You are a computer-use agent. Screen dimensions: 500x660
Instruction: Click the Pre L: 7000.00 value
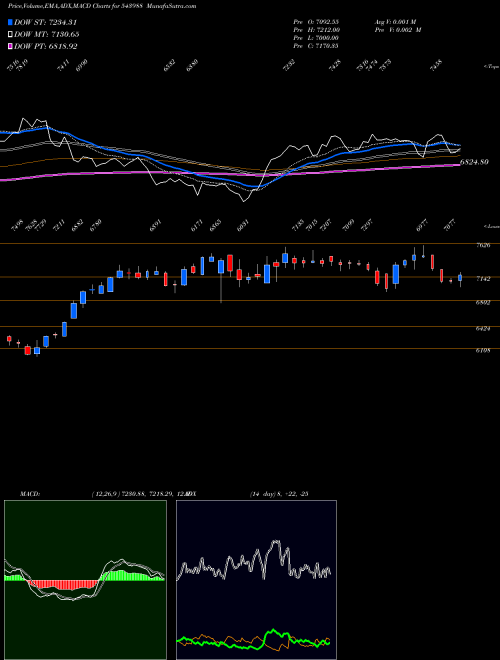[x=316, y=37]
